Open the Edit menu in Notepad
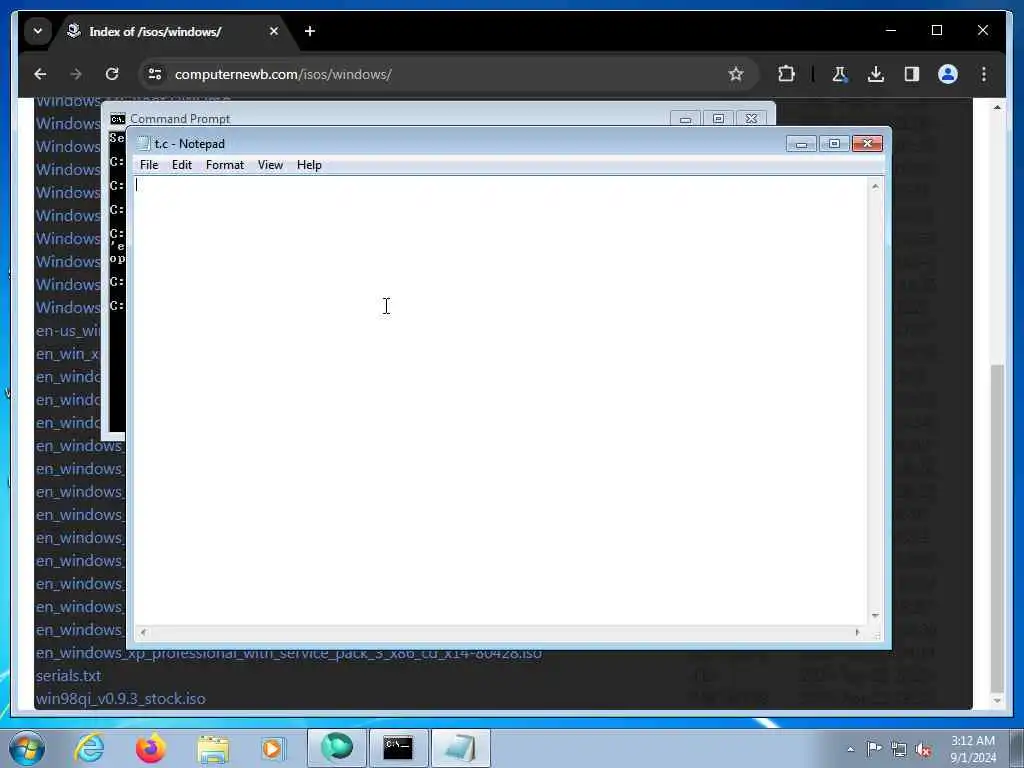Screen dimensions: 1024x768 182,165
